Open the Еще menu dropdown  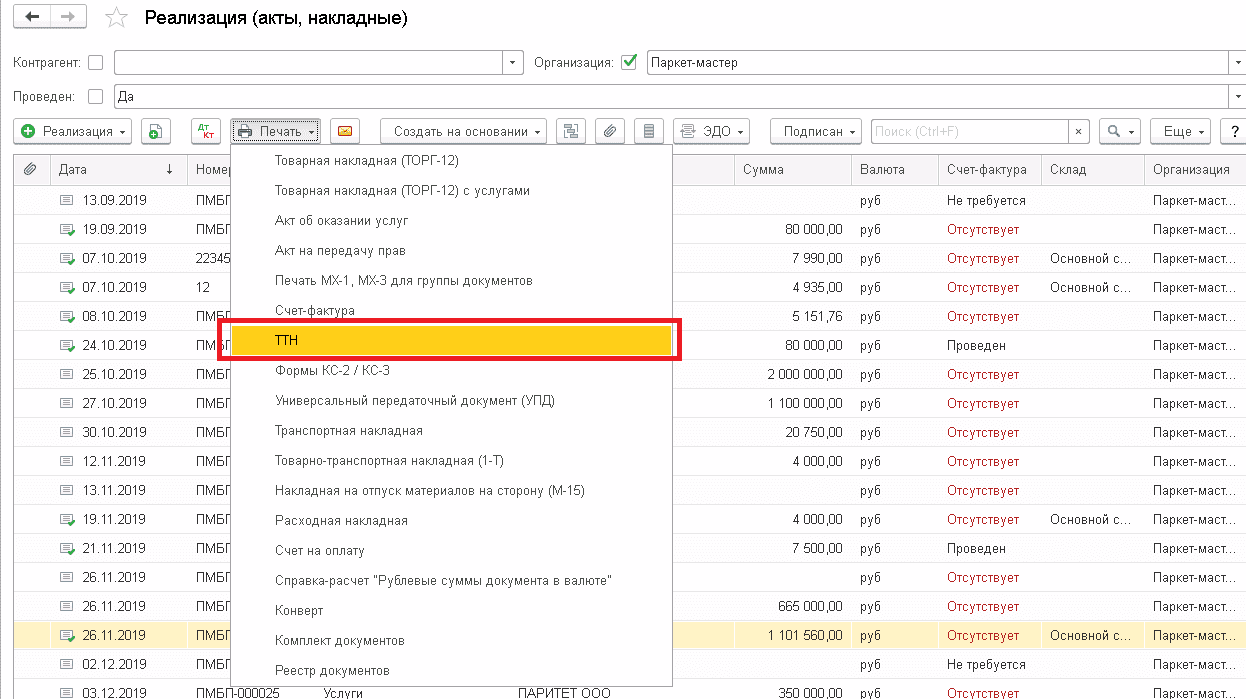pos(1180,131)
